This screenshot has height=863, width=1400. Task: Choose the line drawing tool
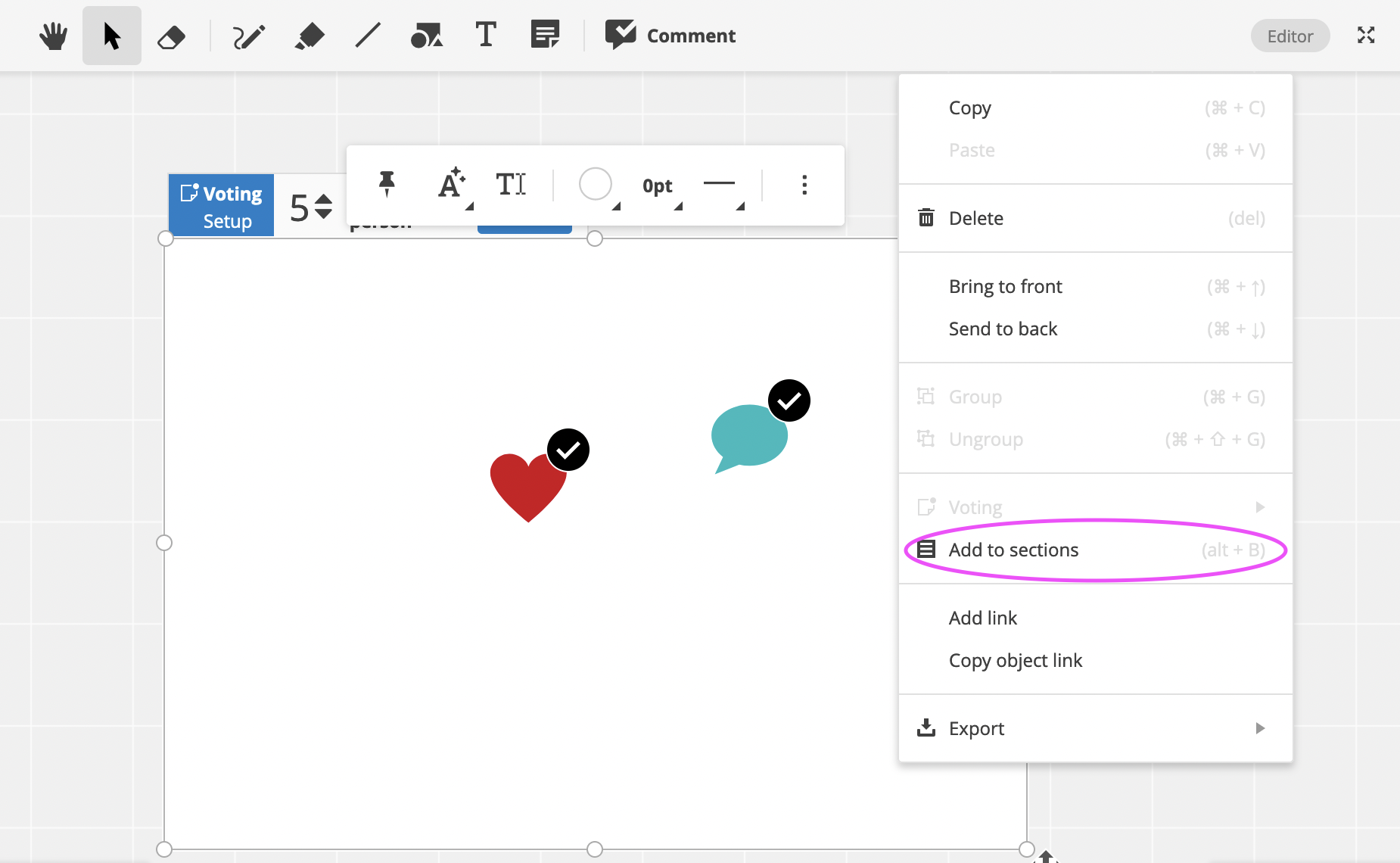[368, 35]
